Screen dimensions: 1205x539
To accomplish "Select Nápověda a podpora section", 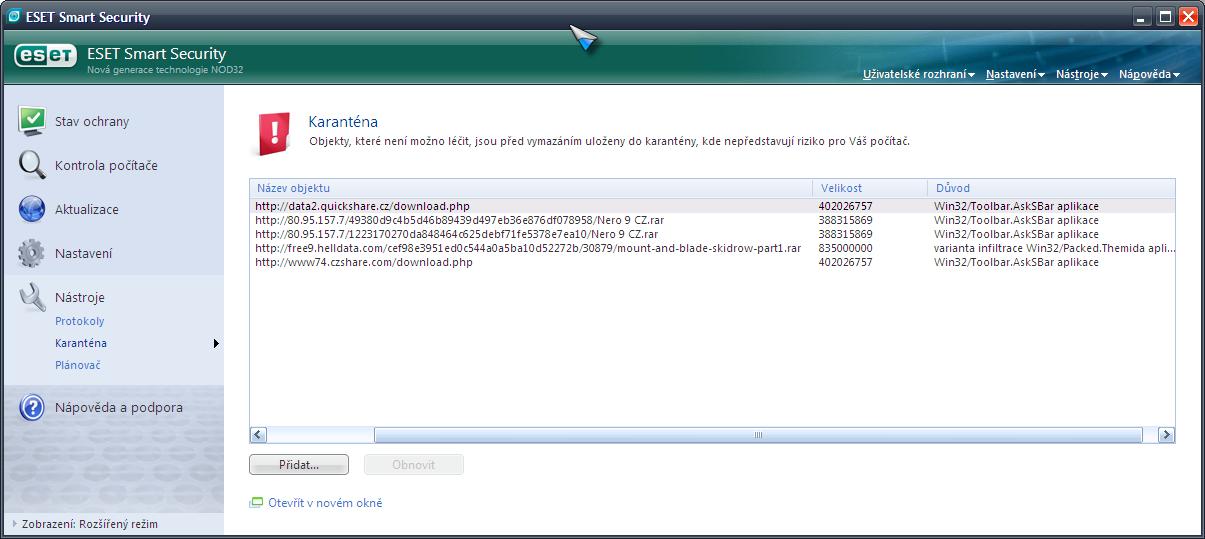I will point(119,407).
